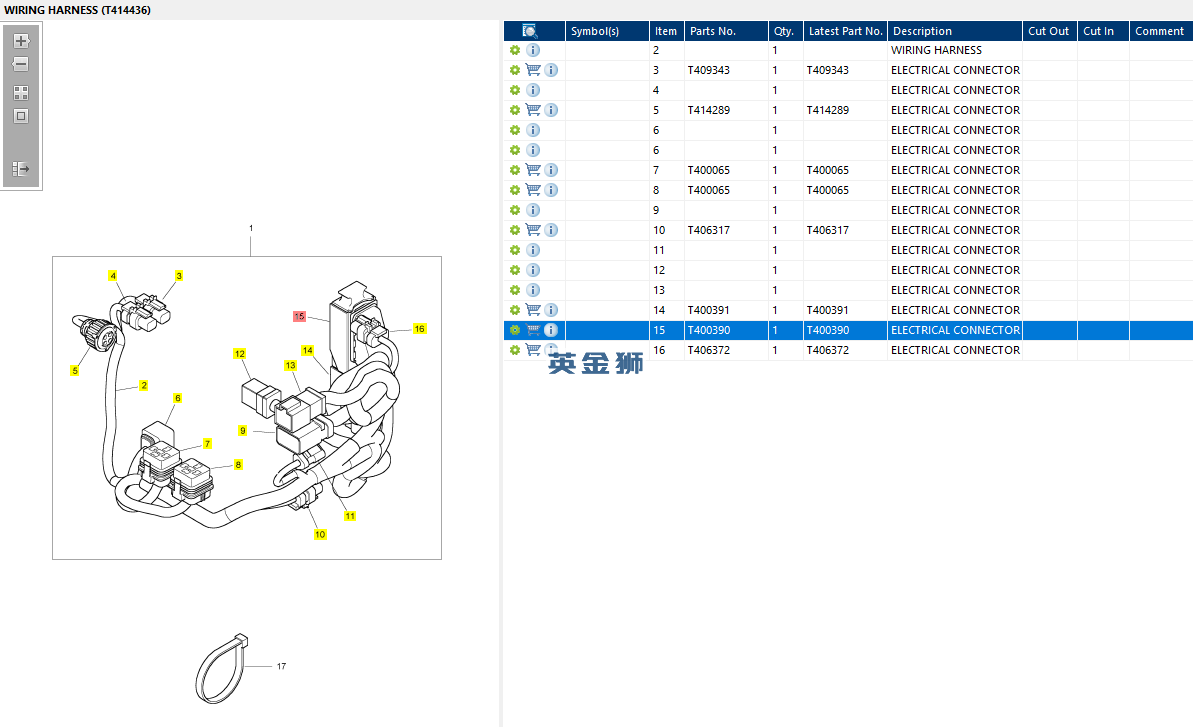This screenshot has height=727, width=1193.
Task: Sort by Parts No. column header
Action: point(726,31)
